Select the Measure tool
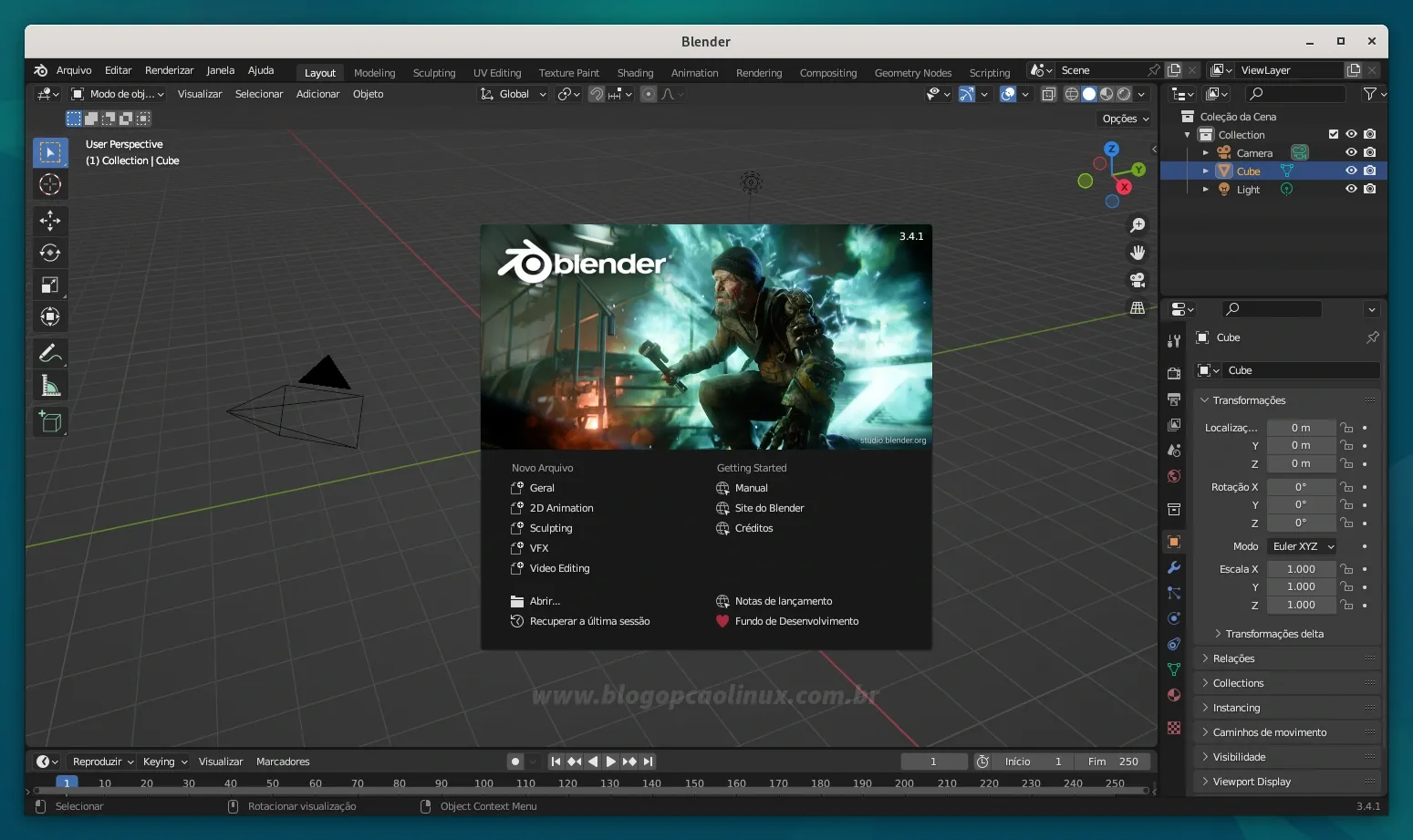This screenshot has width=1413, height=840. [50, 386]
